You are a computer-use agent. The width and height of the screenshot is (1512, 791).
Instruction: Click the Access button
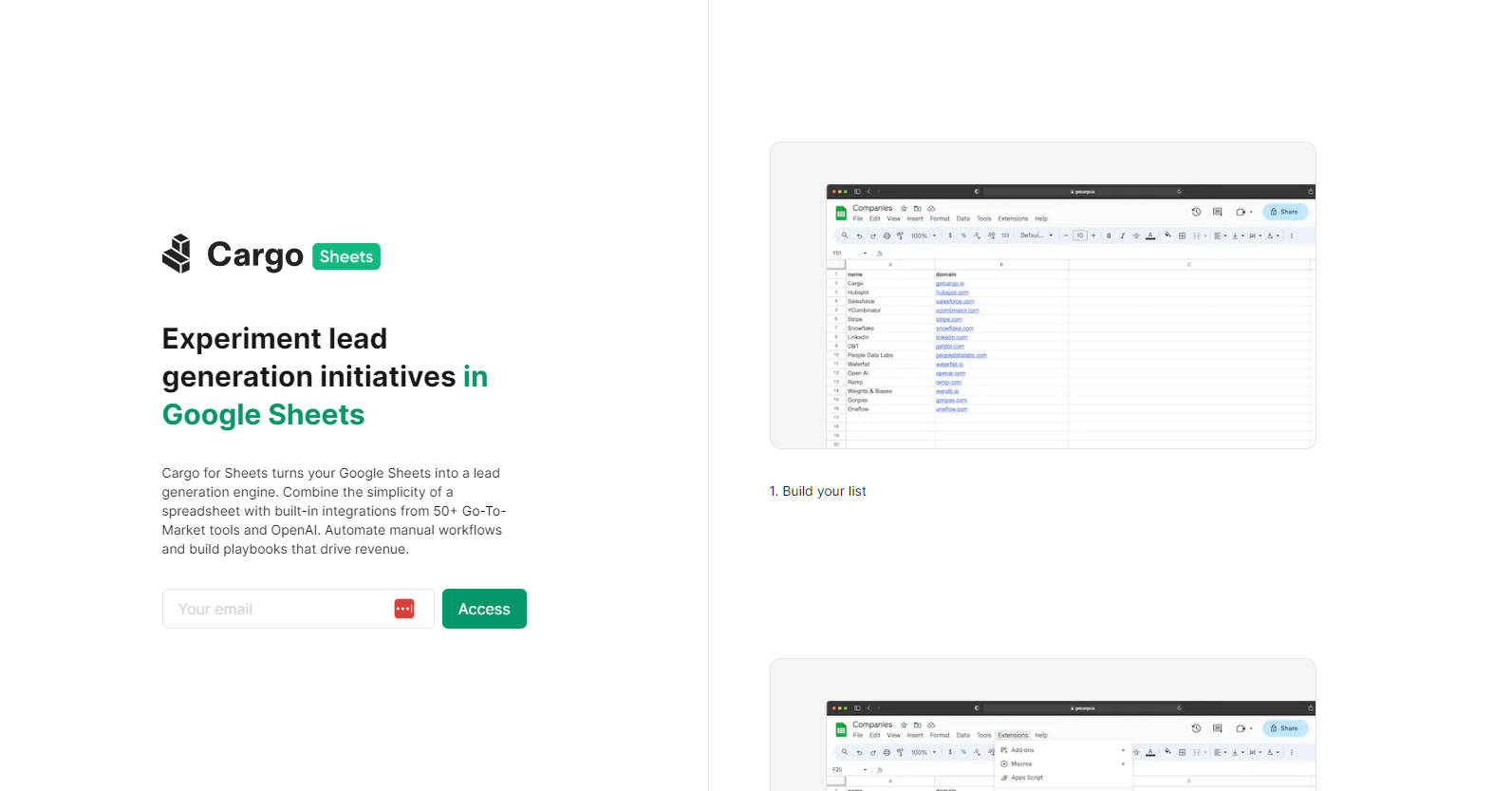click(x=484, y=609)
